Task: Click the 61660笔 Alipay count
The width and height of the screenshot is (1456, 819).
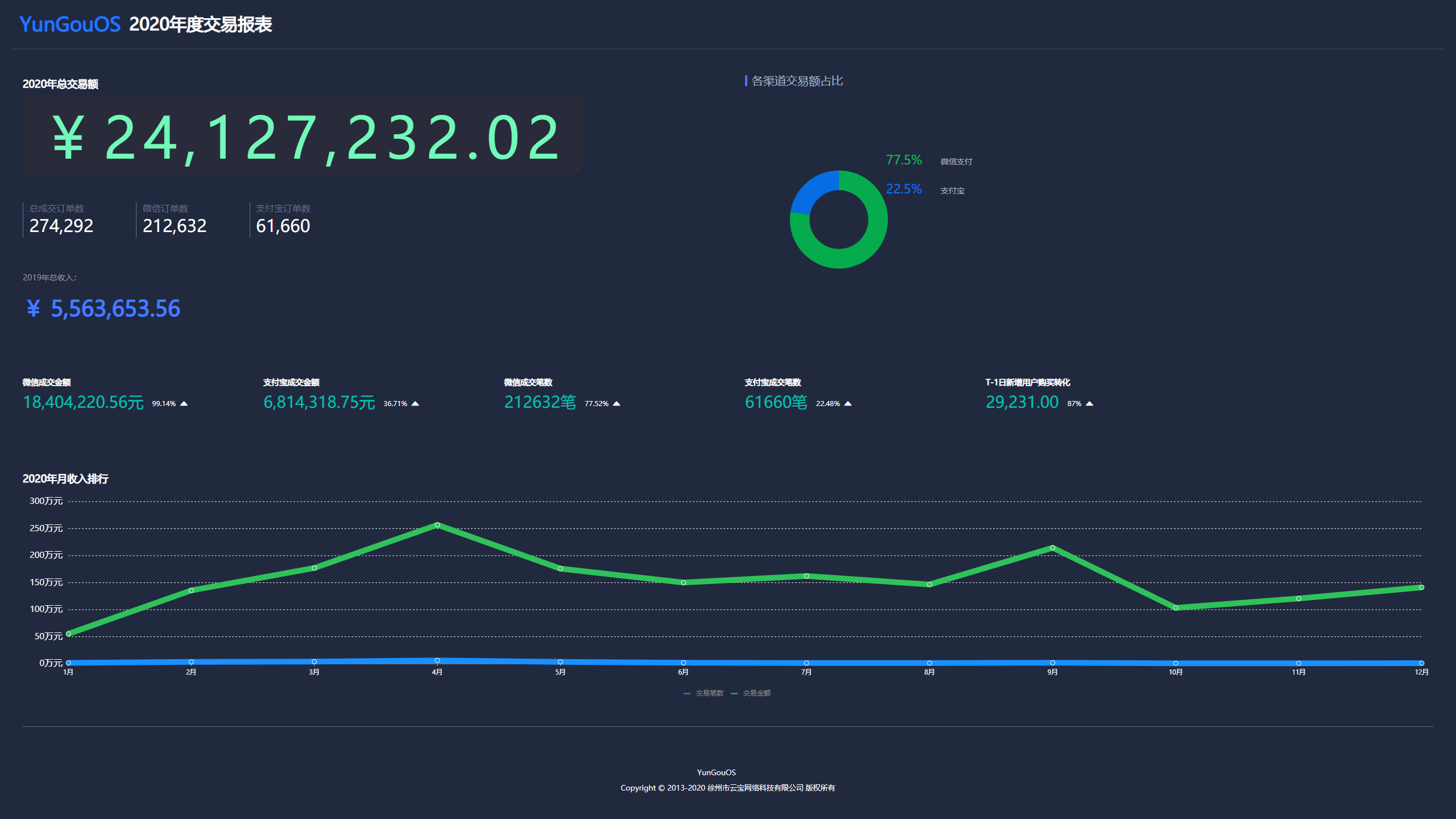Action: pos(776,402)
